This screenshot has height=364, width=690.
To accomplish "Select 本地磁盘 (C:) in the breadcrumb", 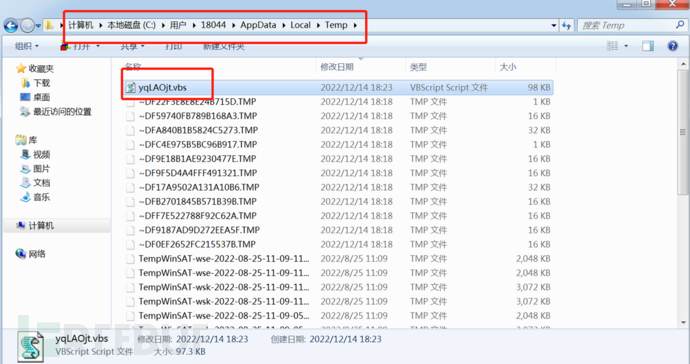I will coord(131,25).
